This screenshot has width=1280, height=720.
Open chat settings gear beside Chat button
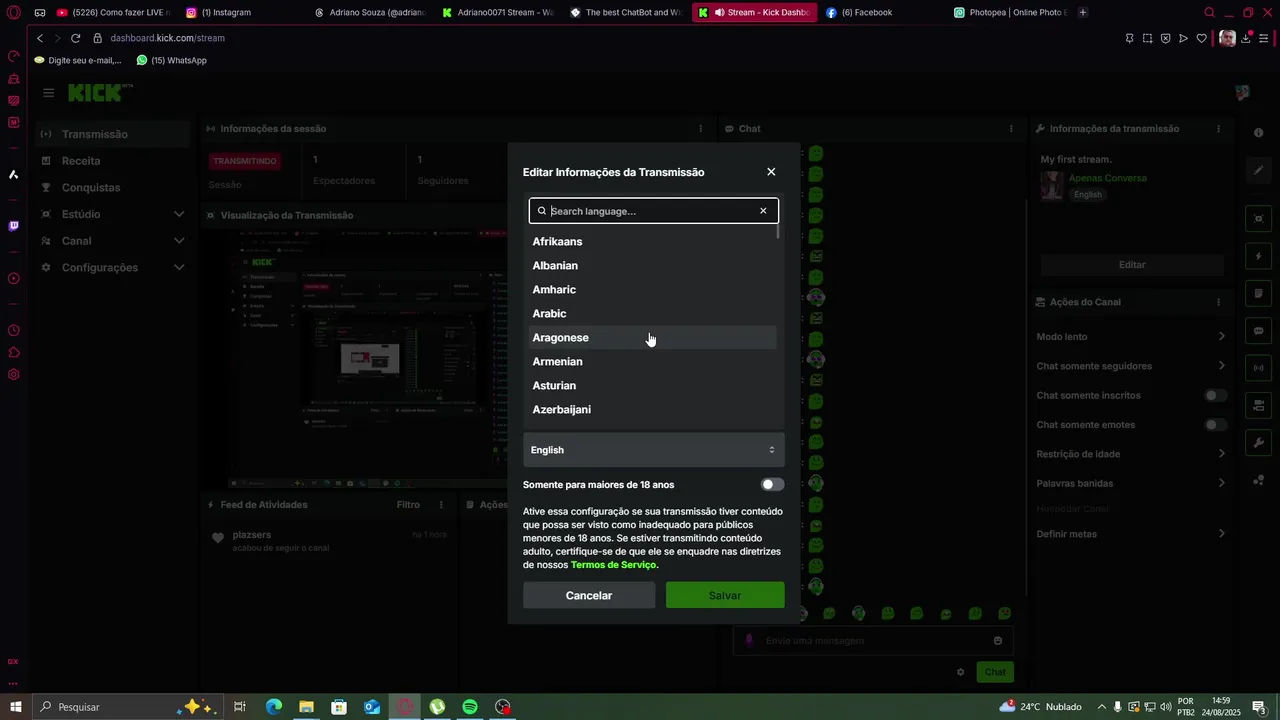961,672
